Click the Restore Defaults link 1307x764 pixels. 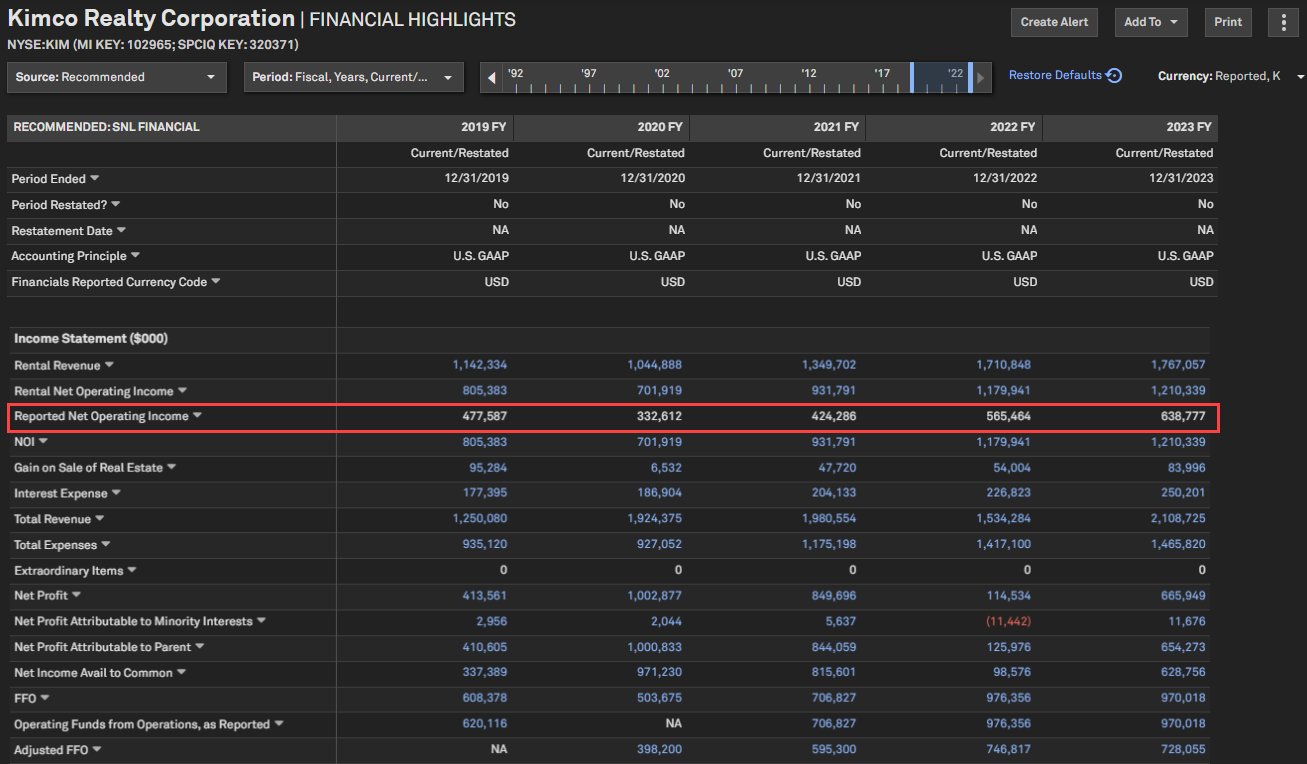click(1055, 75)
